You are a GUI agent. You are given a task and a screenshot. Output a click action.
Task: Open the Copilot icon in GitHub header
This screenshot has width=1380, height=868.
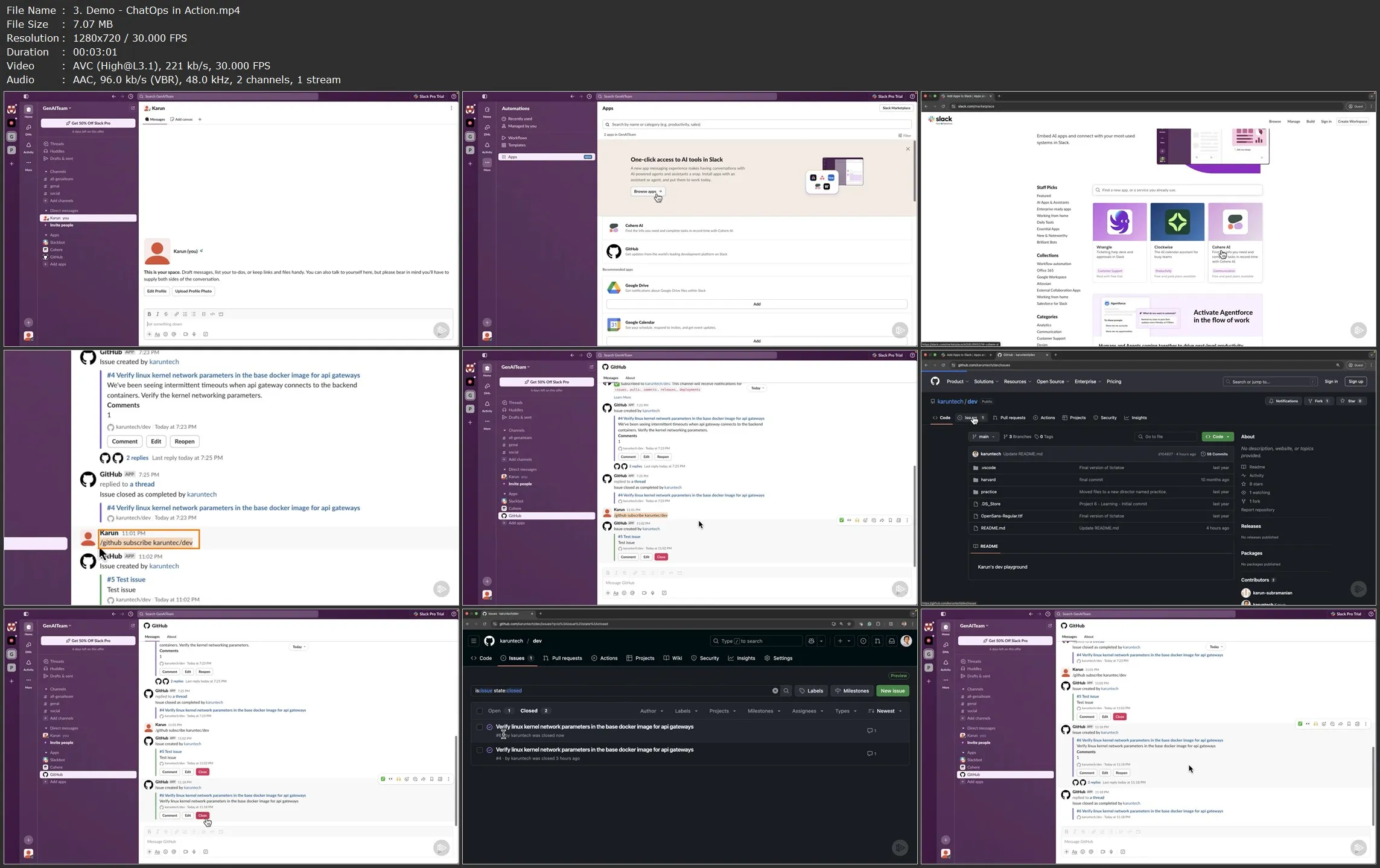point(812,641)
